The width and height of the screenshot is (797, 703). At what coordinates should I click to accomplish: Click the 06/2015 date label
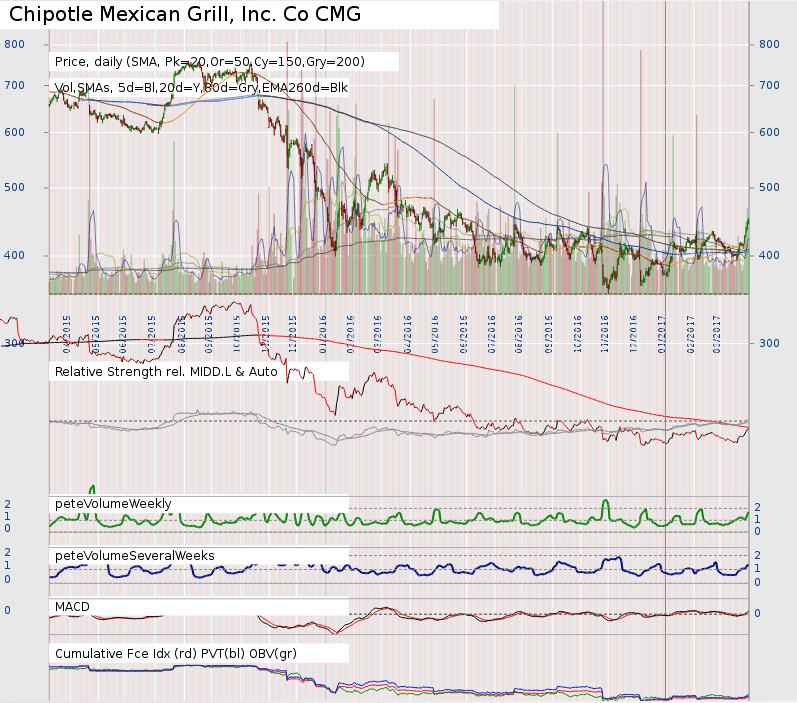(x=123, y=334)
